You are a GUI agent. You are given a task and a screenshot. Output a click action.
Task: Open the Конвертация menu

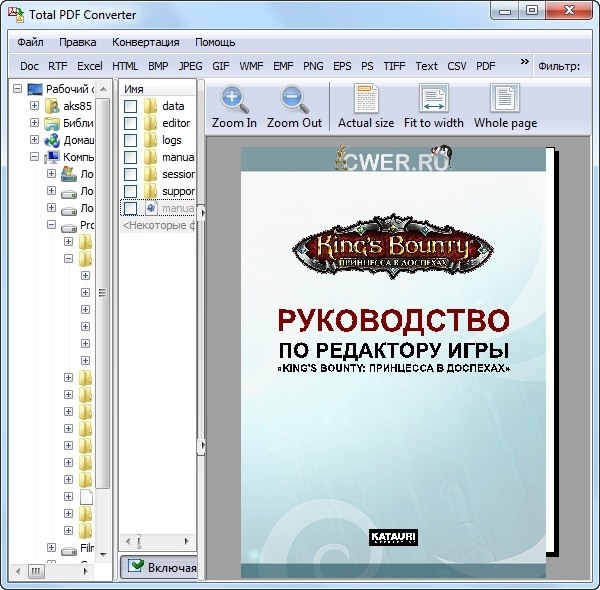[146, 42]
